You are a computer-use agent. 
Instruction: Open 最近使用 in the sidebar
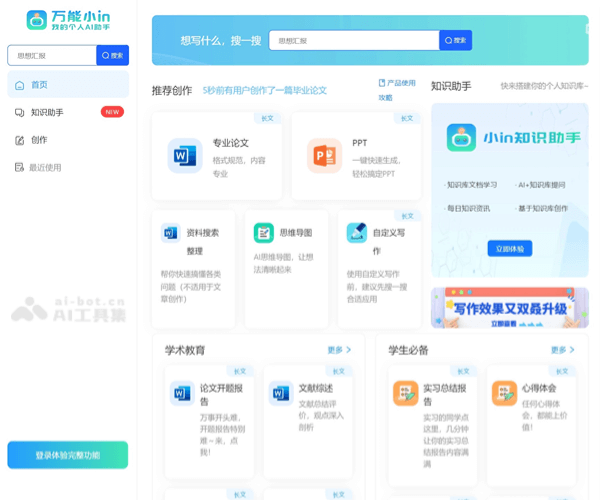(45, 167)
